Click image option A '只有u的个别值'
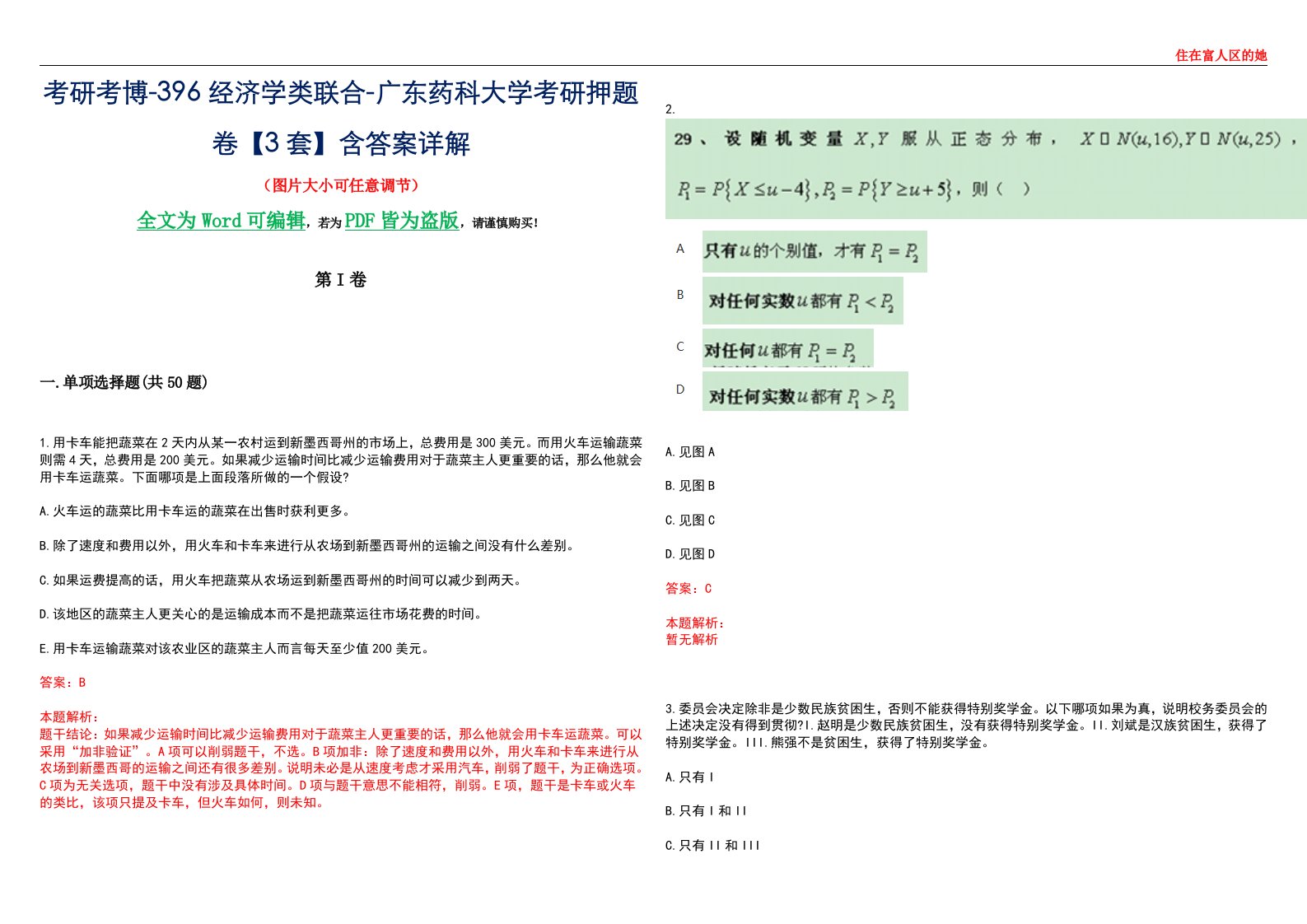 815,251
